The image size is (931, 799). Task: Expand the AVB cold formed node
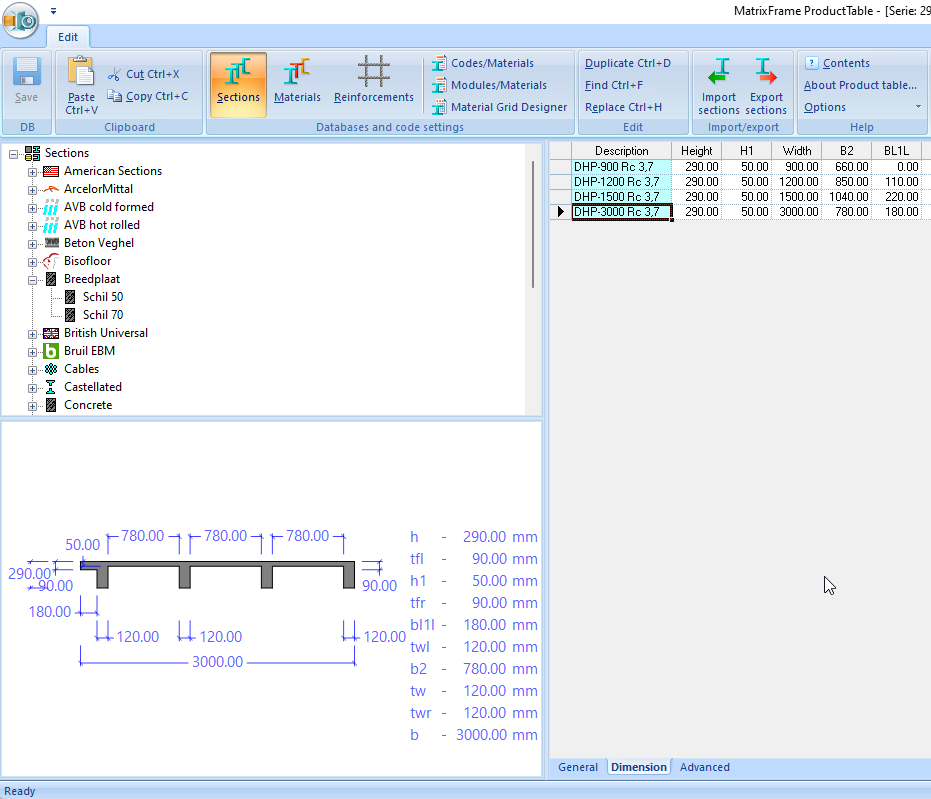33,208
